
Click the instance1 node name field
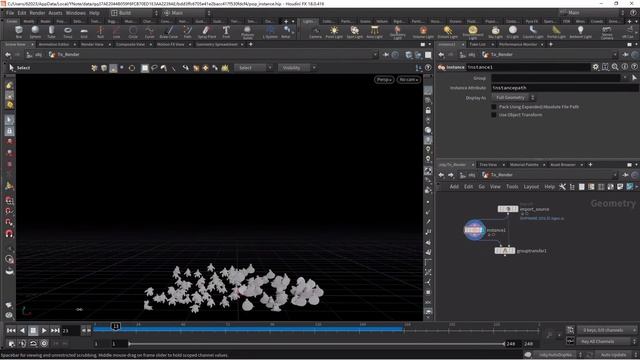[x=528, y=67]
